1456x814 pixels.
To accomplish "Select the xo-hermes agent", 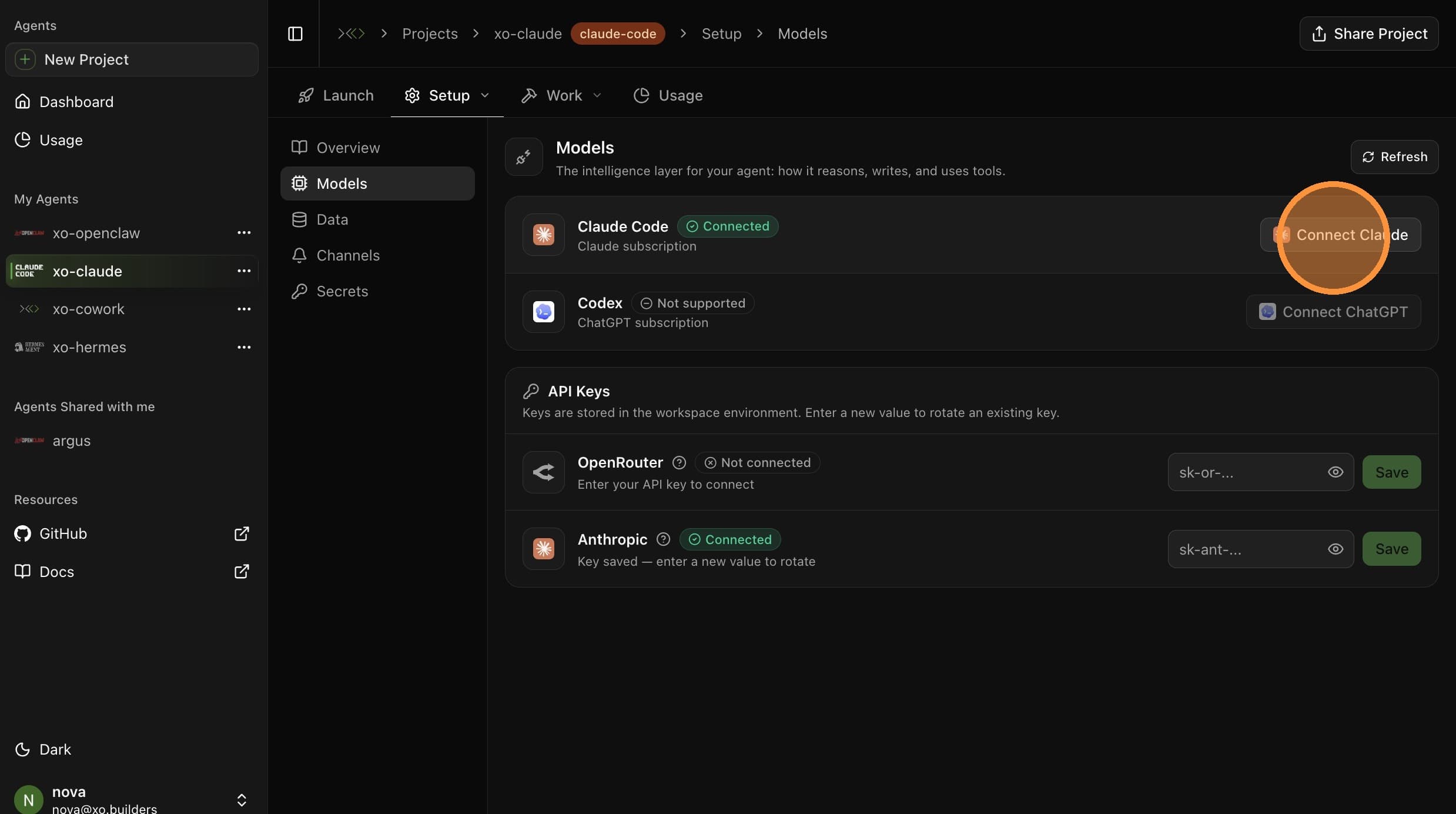I will coord(132,347).
